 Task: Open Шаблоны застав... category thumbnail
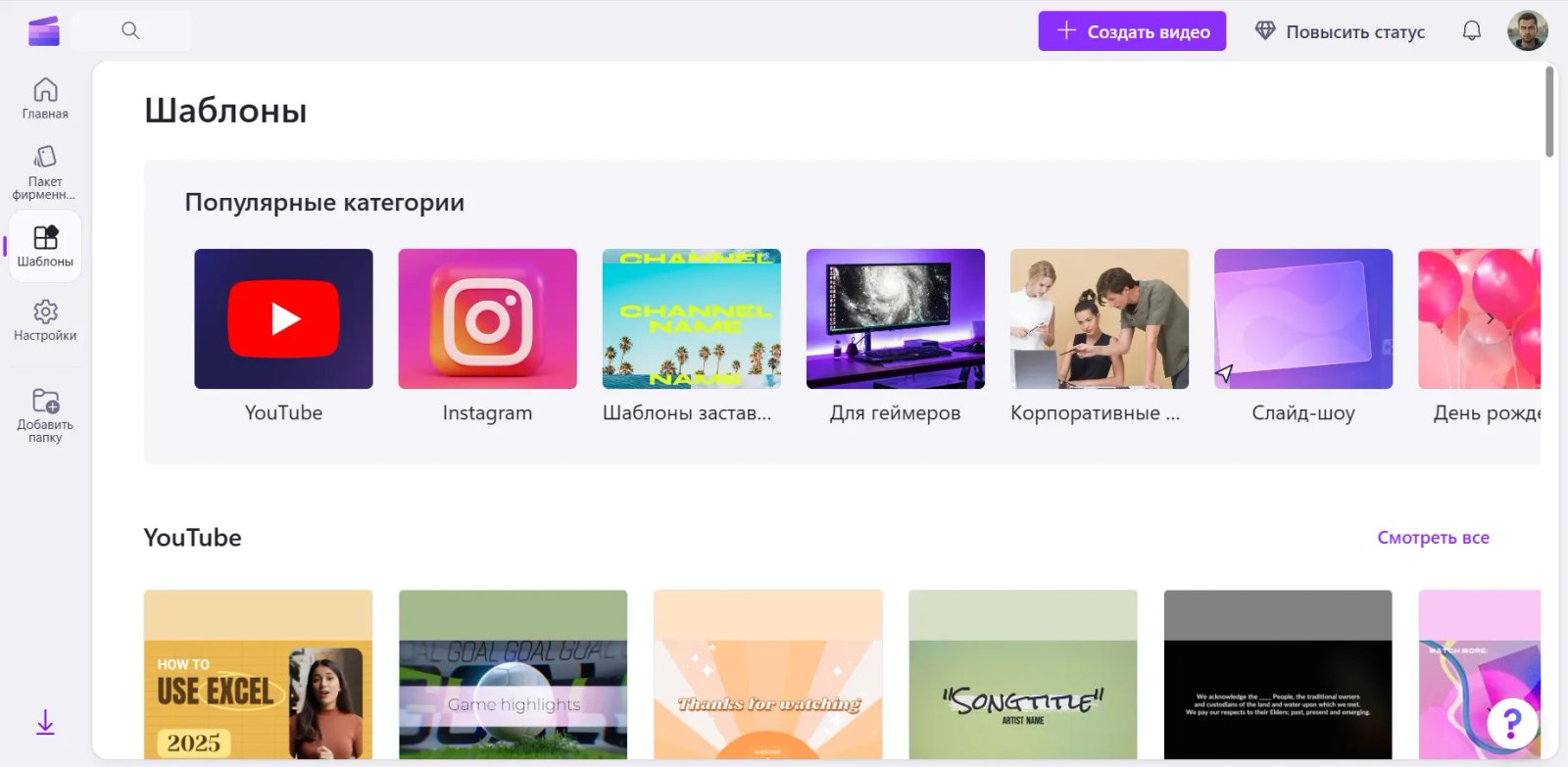pyautogui.click(x=691, y=319)
